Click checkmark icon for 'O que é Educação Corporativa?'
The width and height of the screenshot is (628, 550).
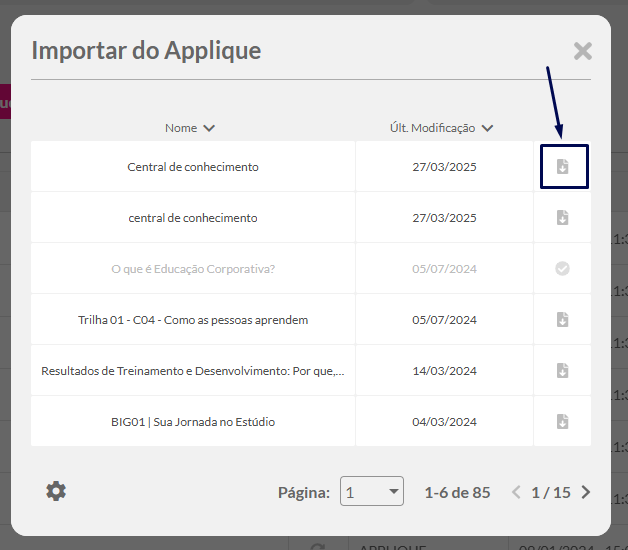pyautogui.click(x=563, y=269)
